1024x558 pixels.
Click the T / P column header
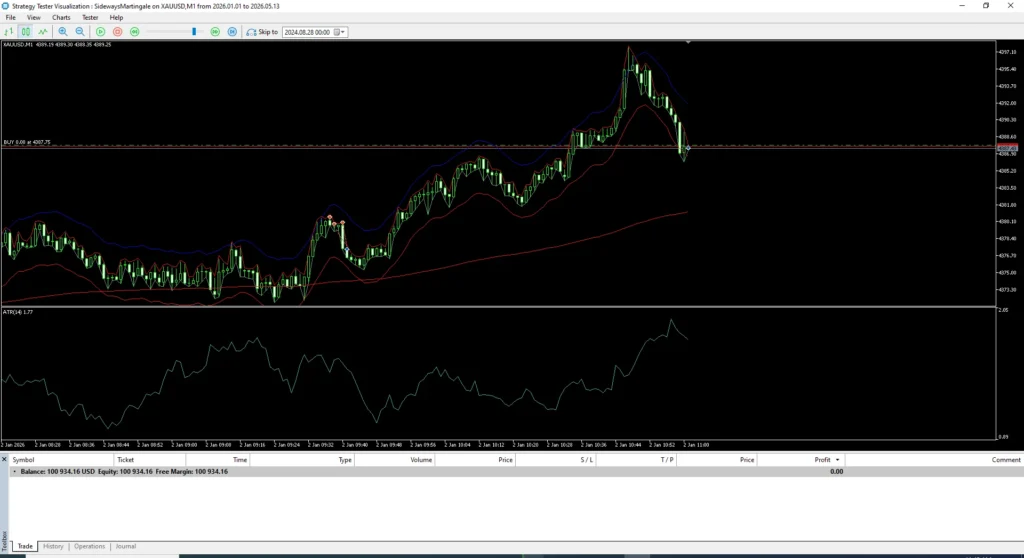coord(636,460)
